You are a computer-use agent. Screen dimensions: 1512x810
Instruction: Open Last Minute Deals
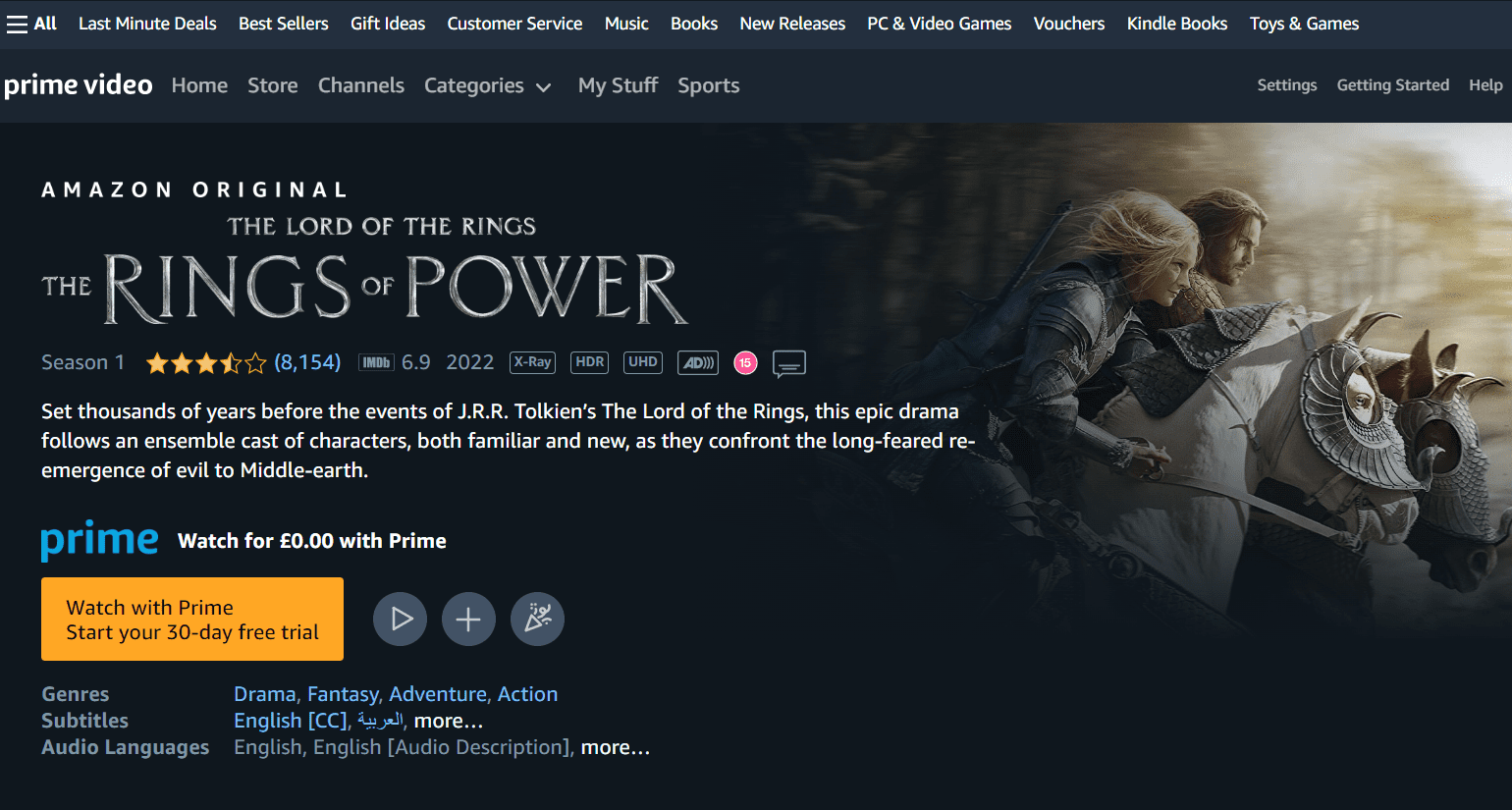(x=147, y=24)
